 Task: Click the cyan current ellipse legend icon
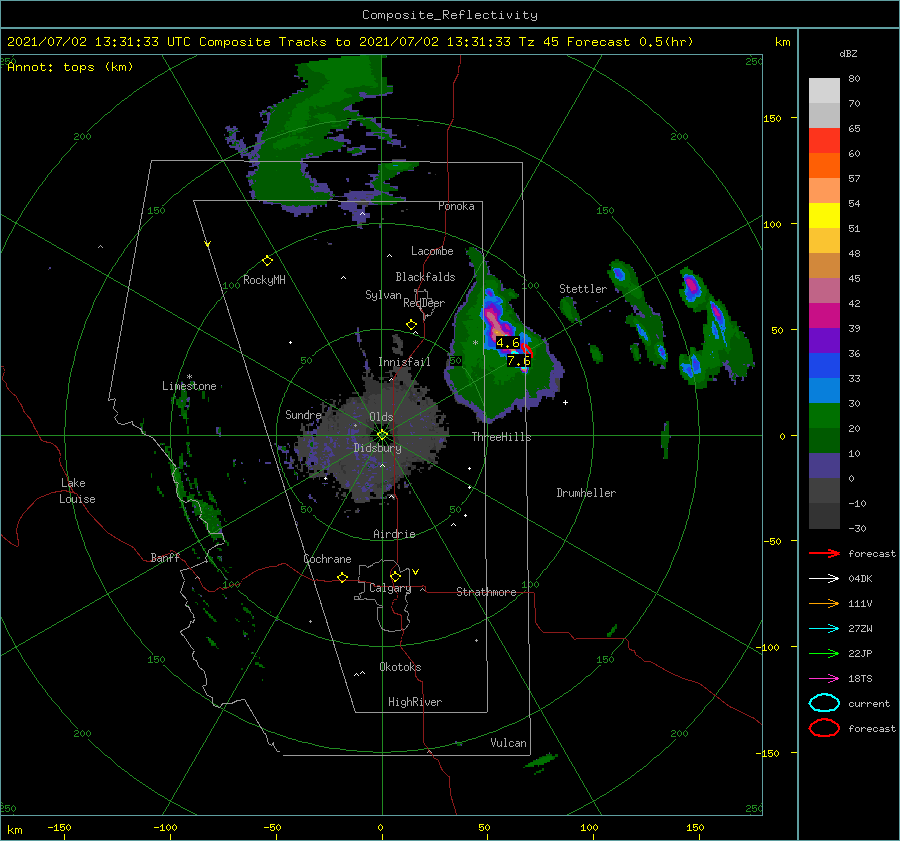pos(824,703)
